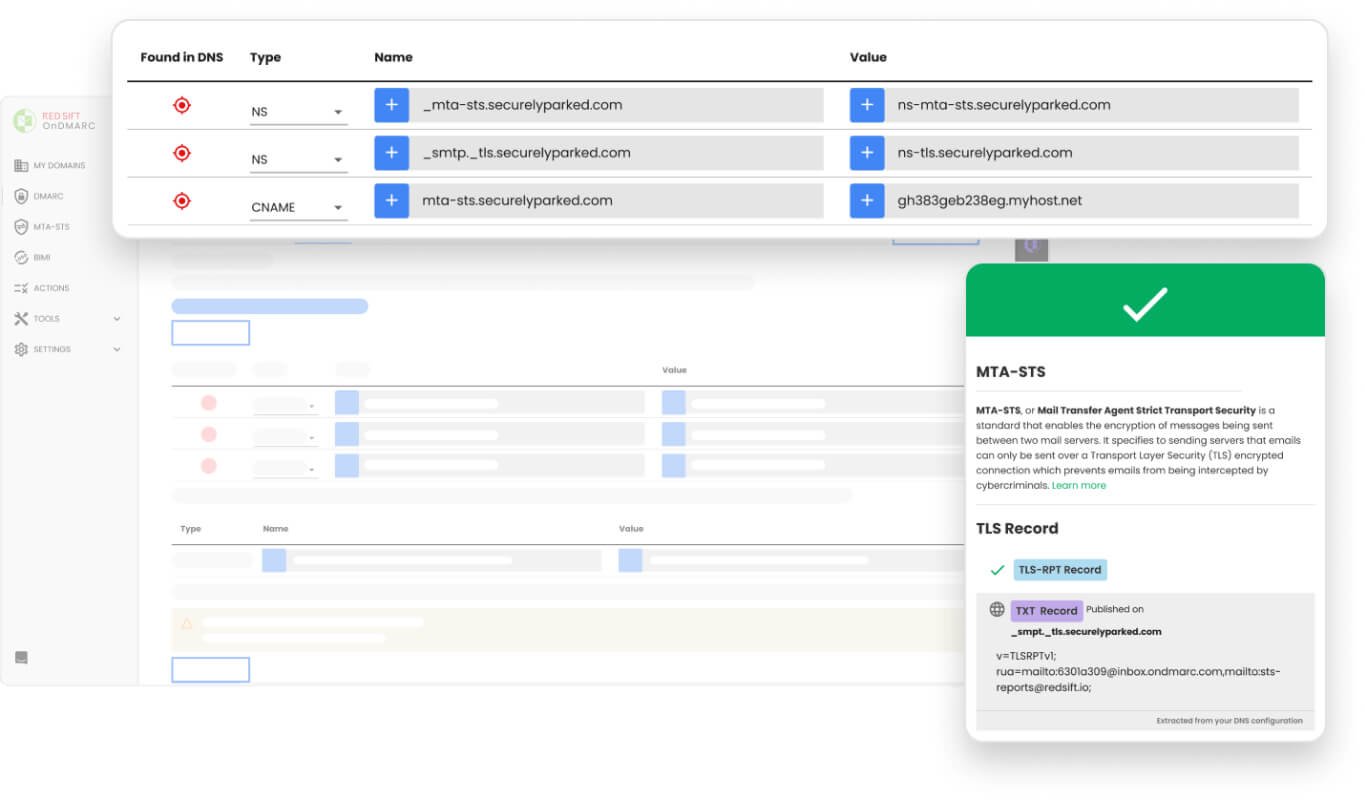
Task: Open Tools in the sidebar
Action: point(37,319)
